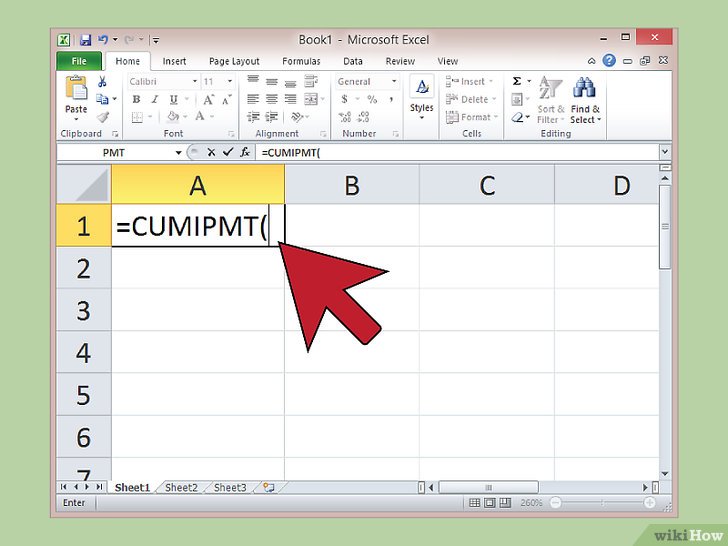
Task: Open the Styles gallery button
Action: point(422,98)
